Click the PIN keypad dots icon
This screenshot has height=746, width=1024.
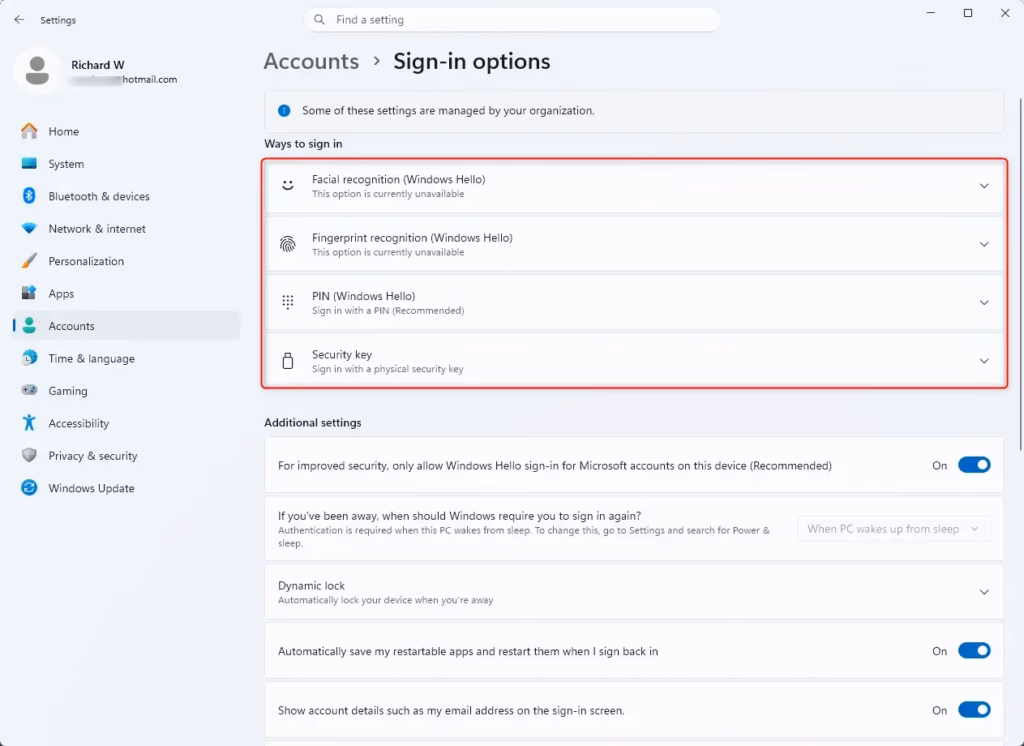coord(287,302)
